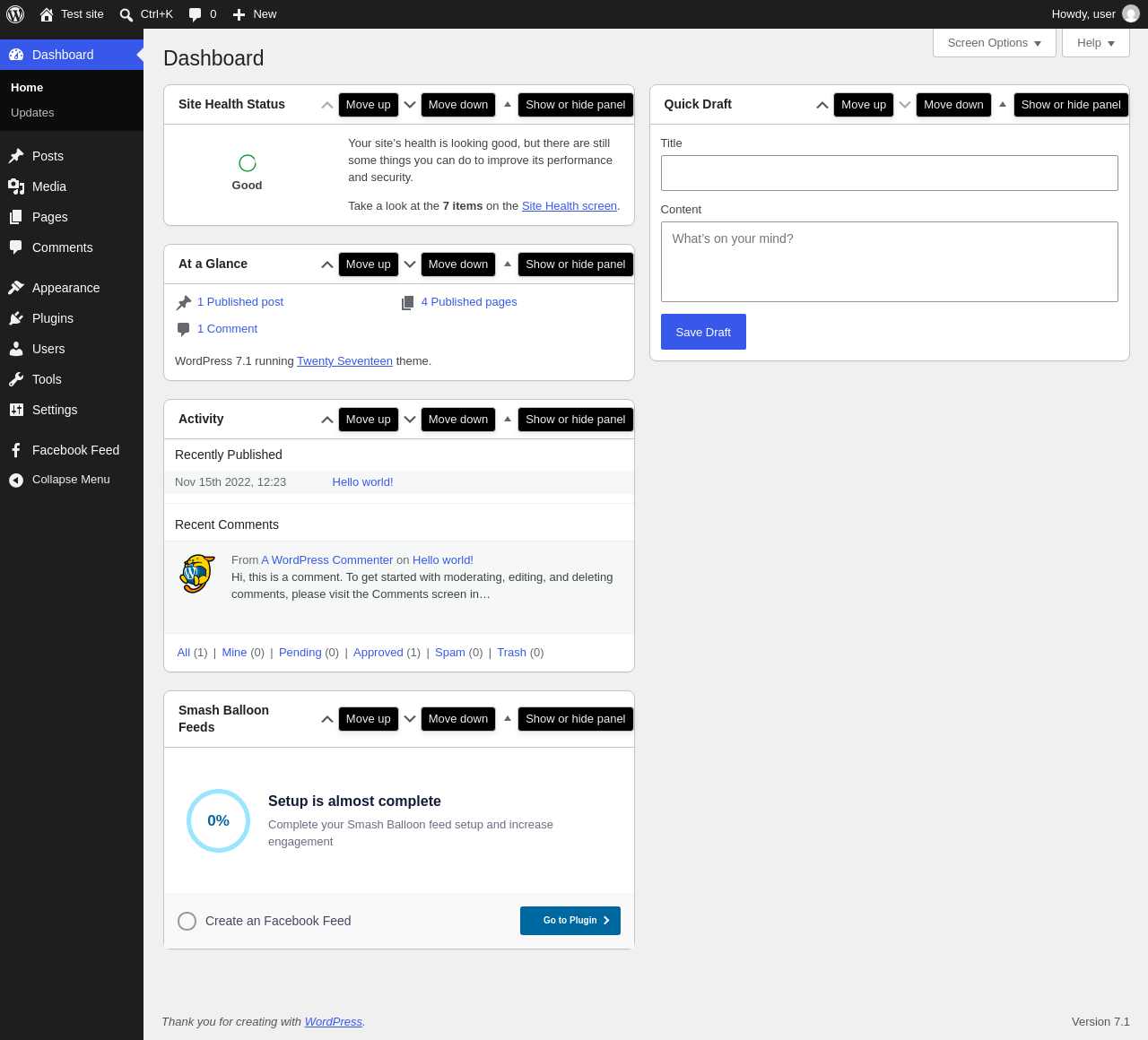Click the Media icon in the sidebar

(16, 186)
